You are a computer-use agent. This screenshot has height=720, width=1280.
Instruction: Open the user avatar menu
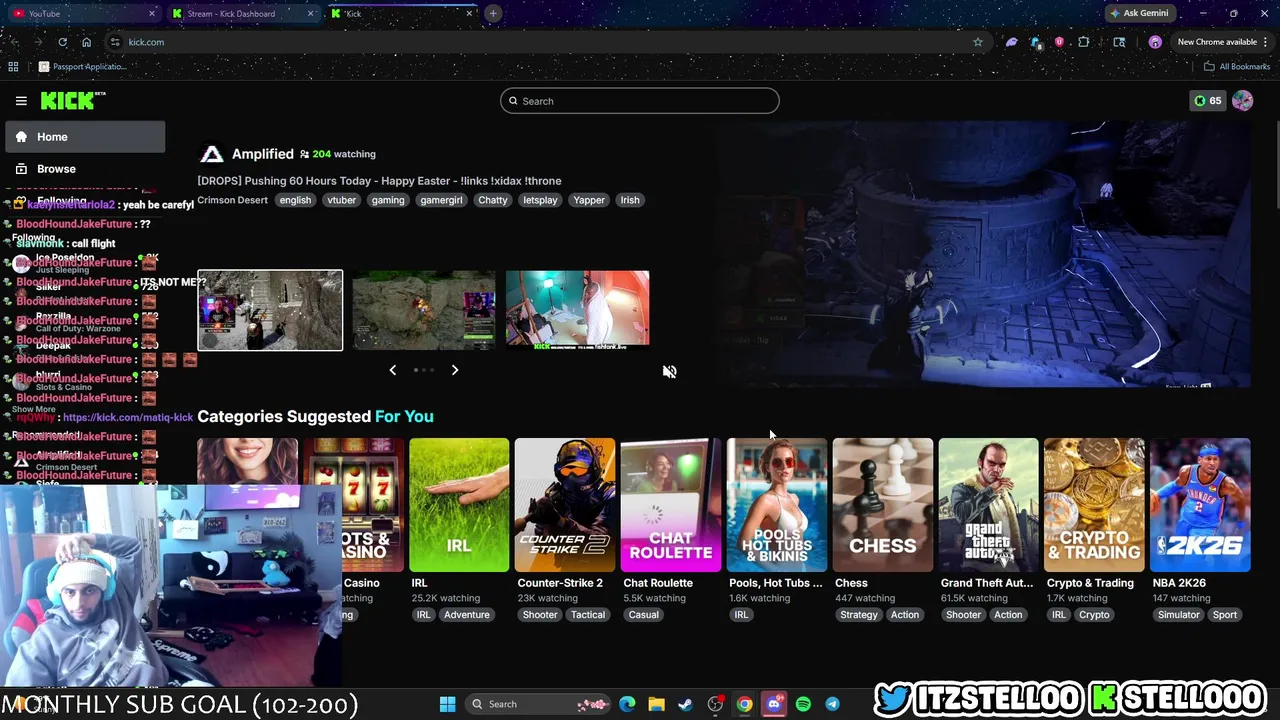[x=1243, y=101]
